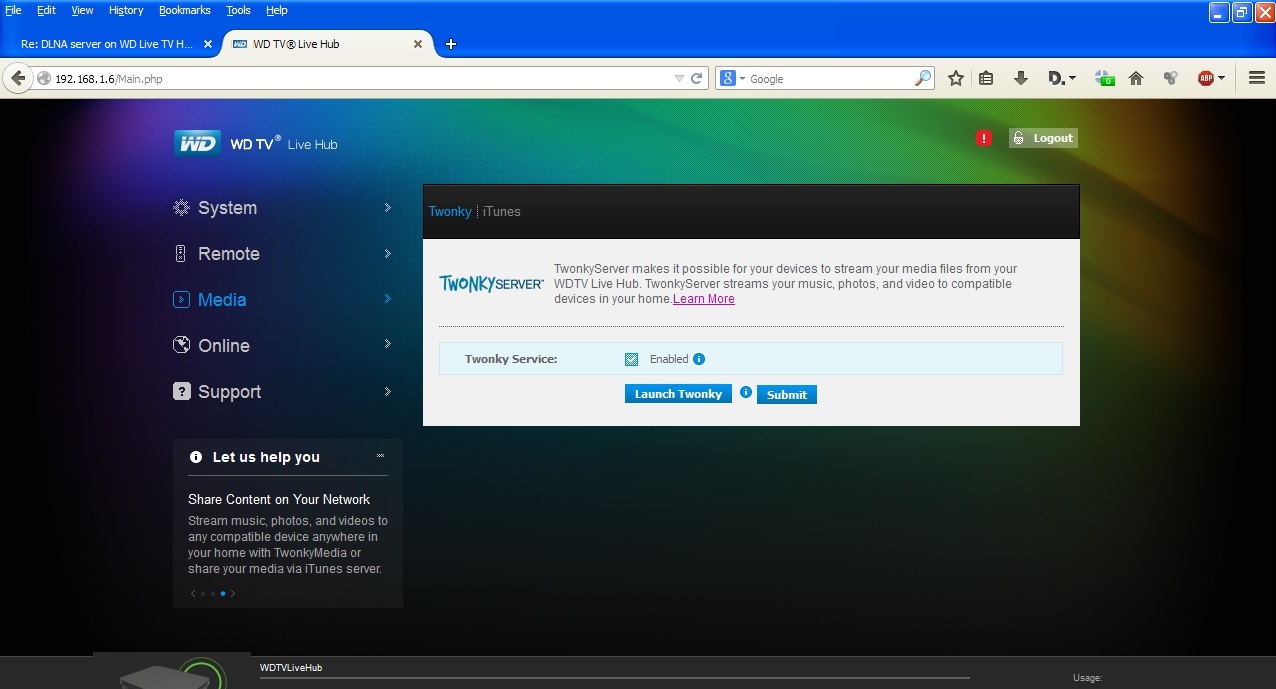The height and width of the screenshot is (689, 1276).
Task: Click the WDTVLiveHub device name text
Action: click(291, 667)
